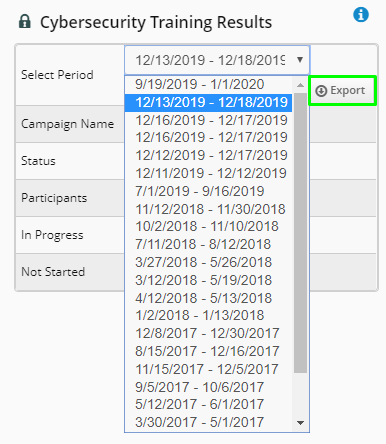
Task: Click the dropdown list scroll down arrow
Action: click(x=300, y=423)
